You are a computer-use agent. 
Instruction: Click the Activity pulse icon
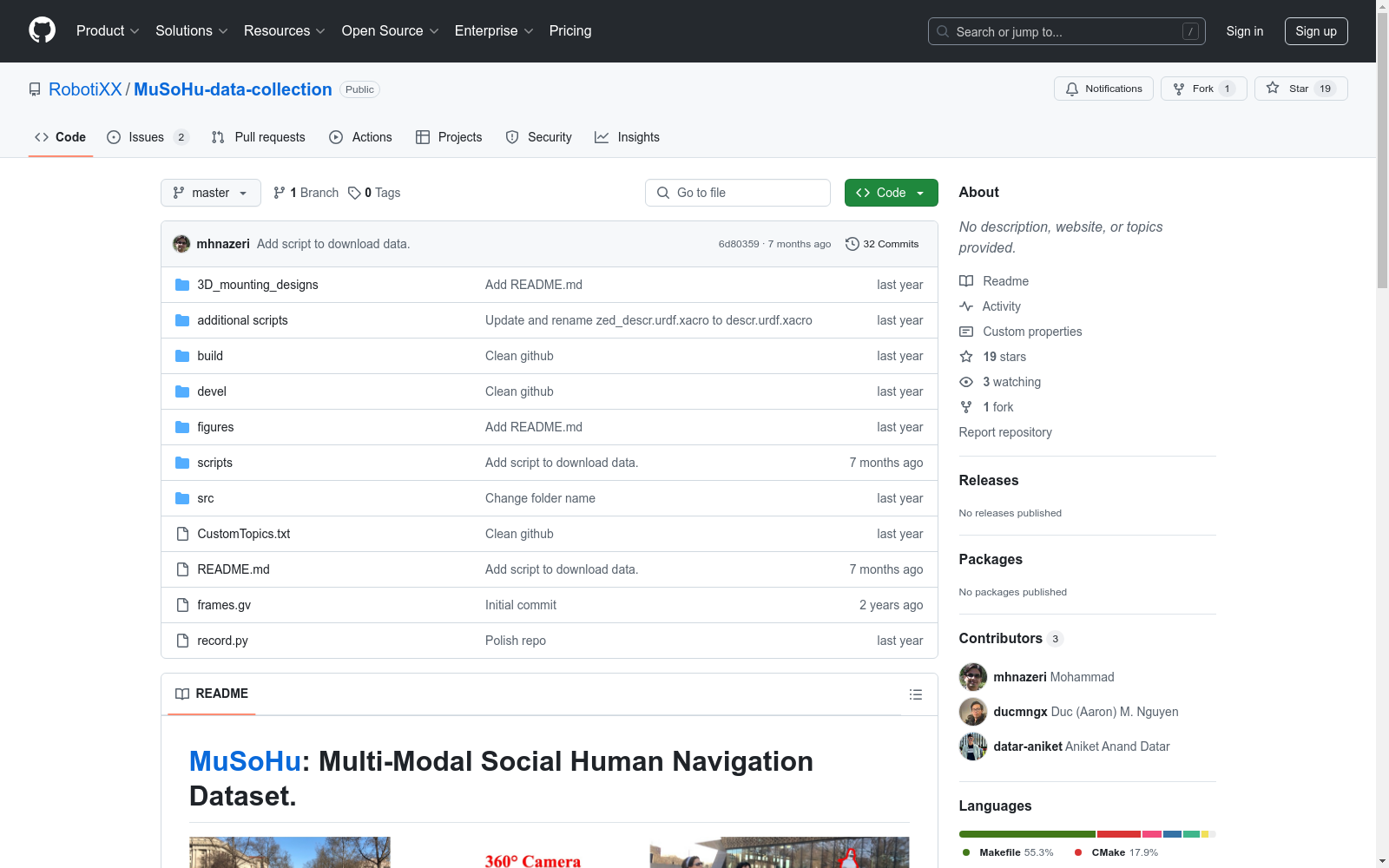click(966, 306)
